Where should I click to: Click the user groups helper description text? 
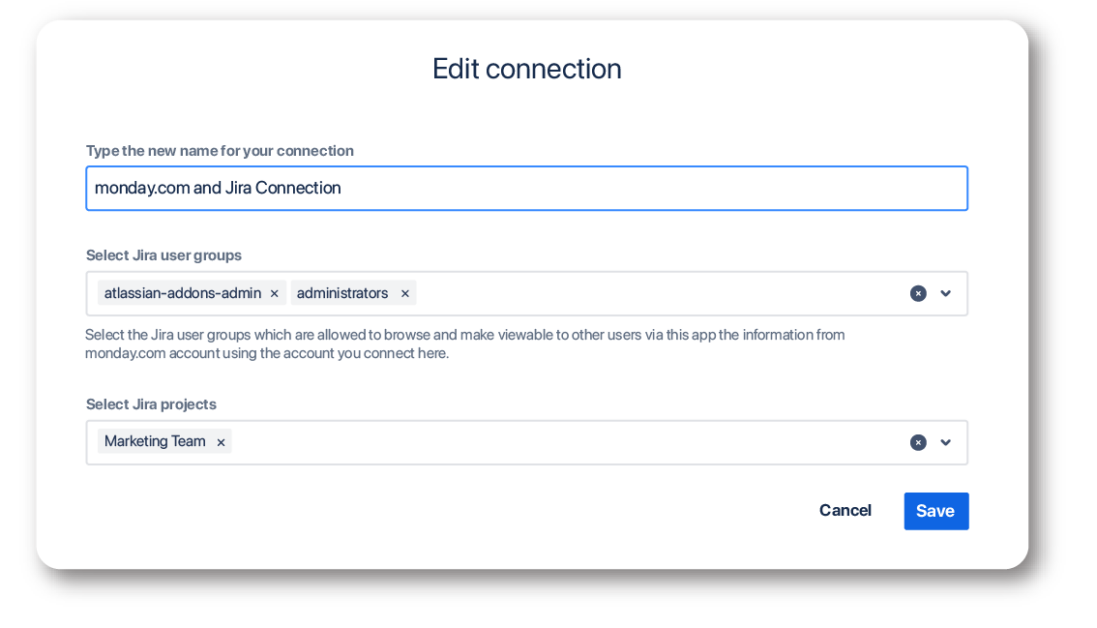click(465, 344)
